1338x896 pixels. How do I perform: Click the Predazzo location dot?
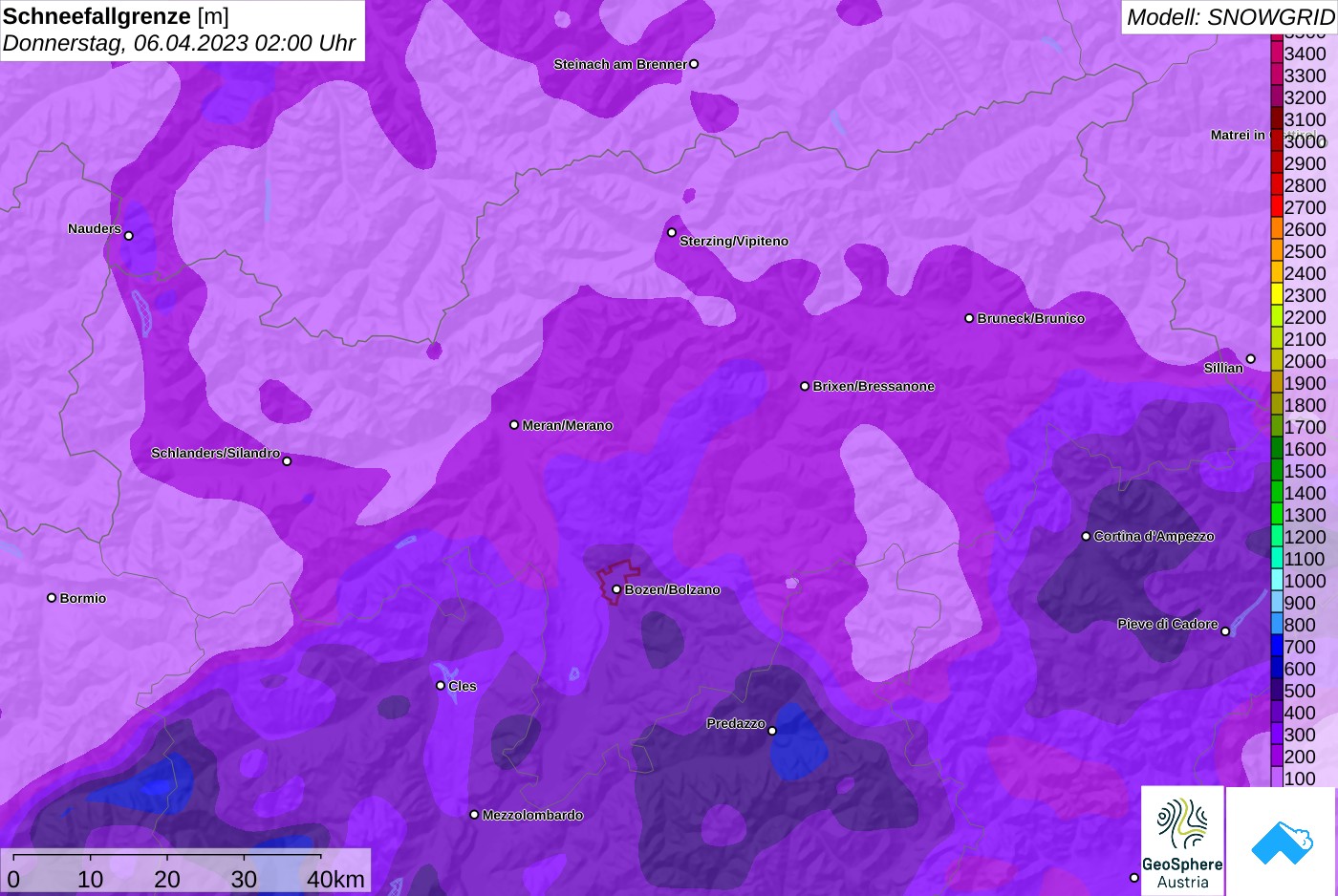[x=772, y=732]
